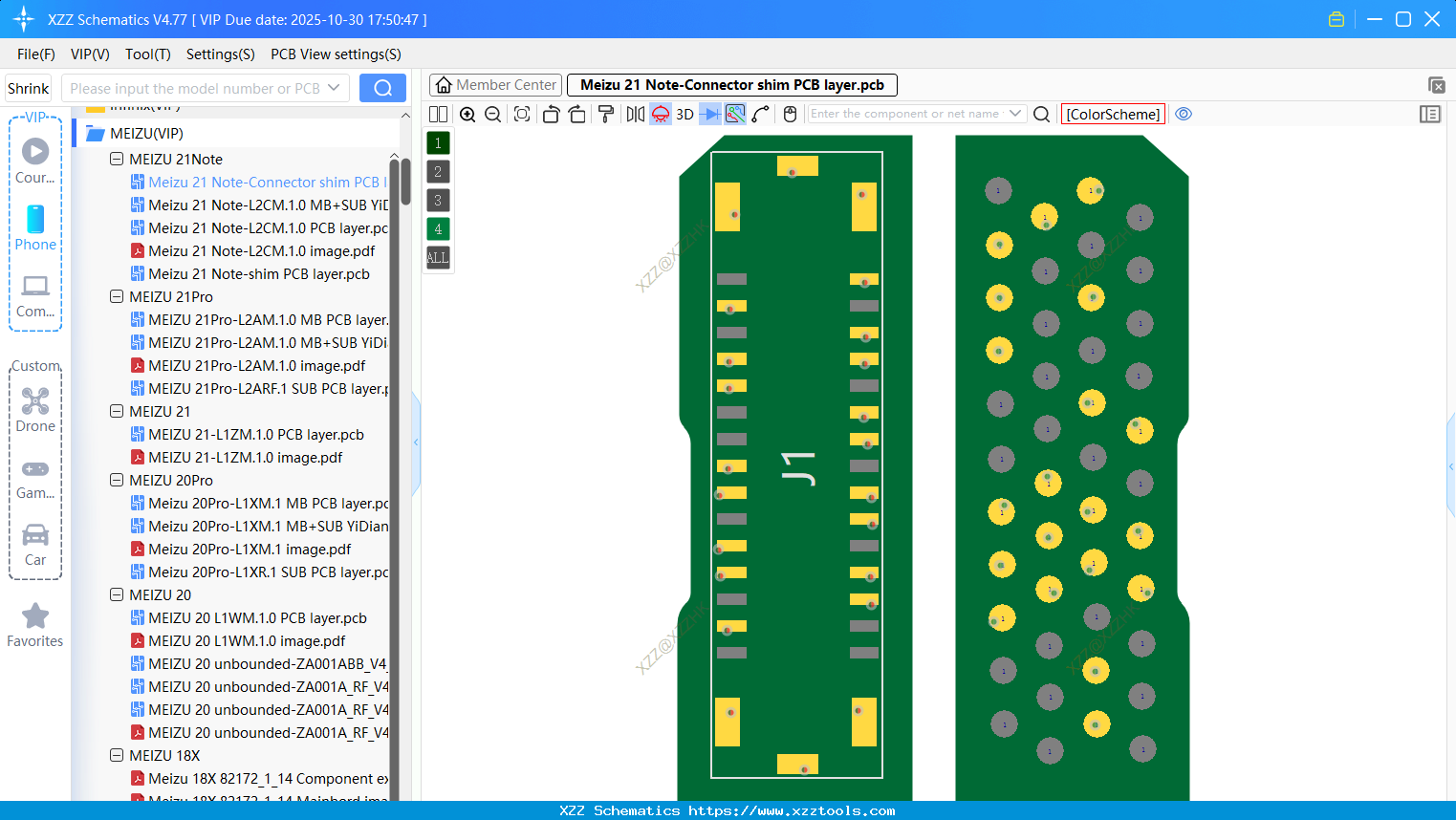Collapse the MEIZU 21Note tree node
The width and height of the screenshot is (1456, 820).
point(117,160)
